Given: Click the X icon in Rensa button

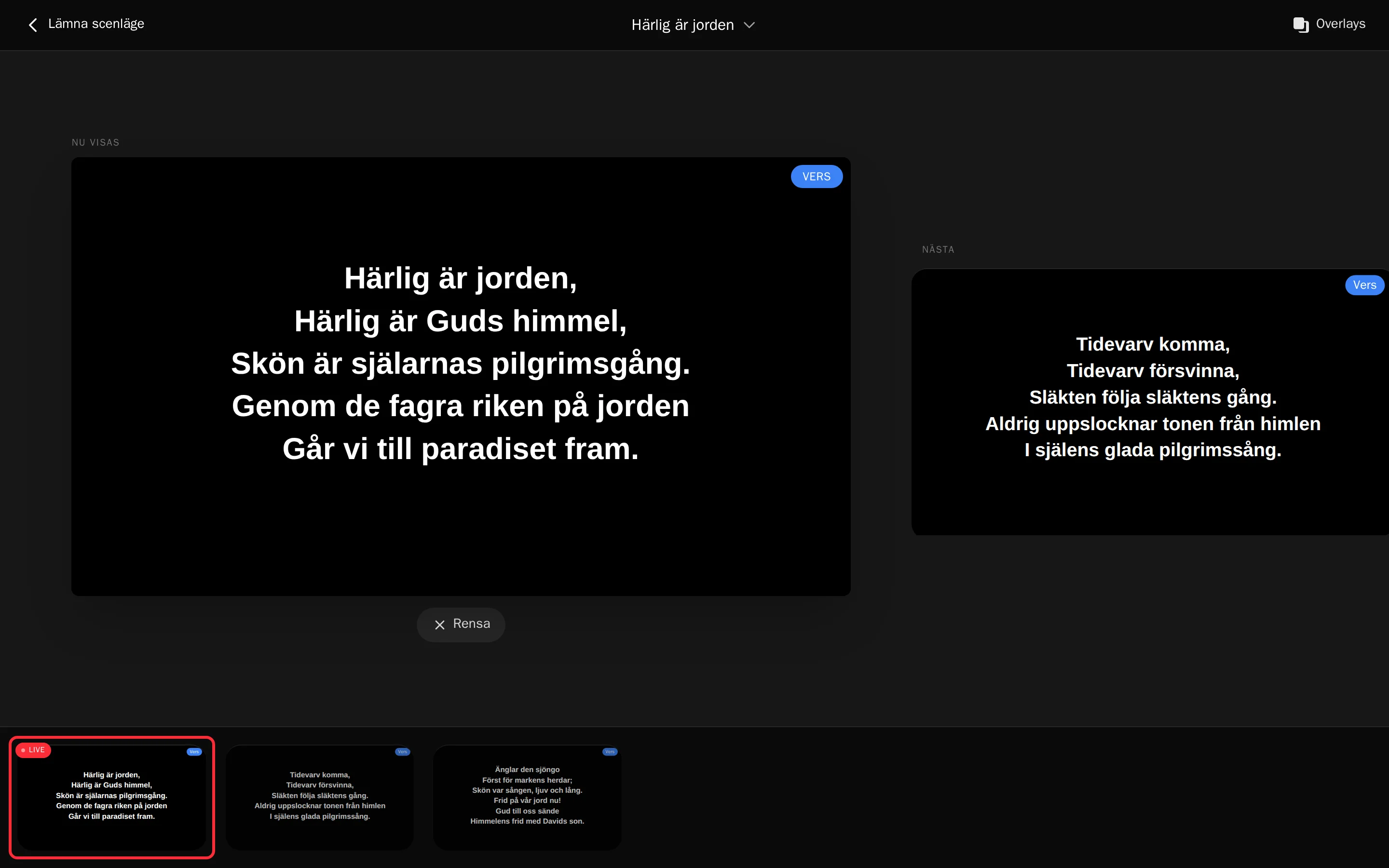Looking at the screenshot, I should point(440,624).
